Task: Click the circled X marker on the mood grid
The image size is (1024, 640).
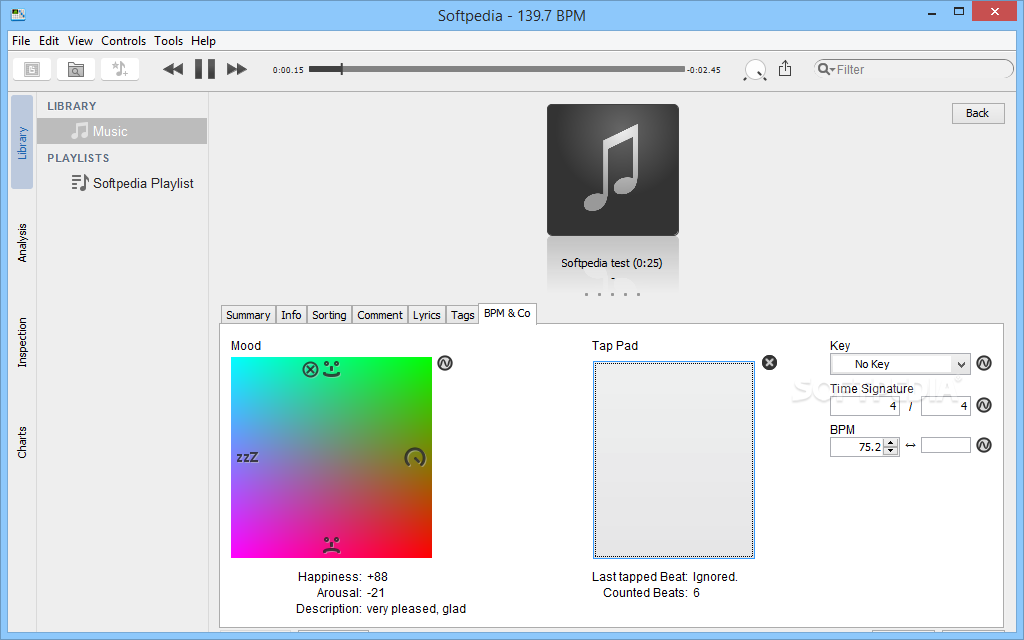Action: pyautogui.click(x=310, y=370)
